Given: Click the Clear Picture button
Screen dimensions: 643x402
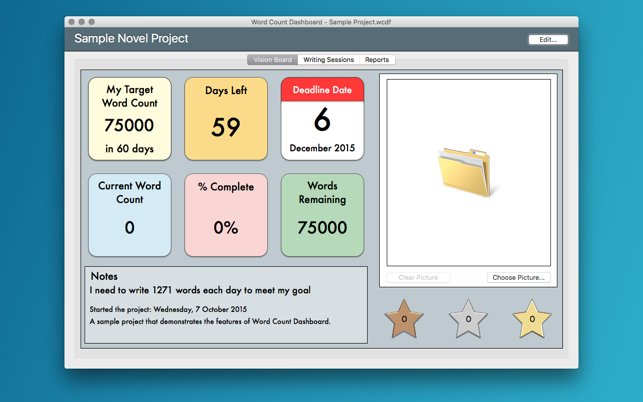Looking at the screenshot, I should [418, 278].
